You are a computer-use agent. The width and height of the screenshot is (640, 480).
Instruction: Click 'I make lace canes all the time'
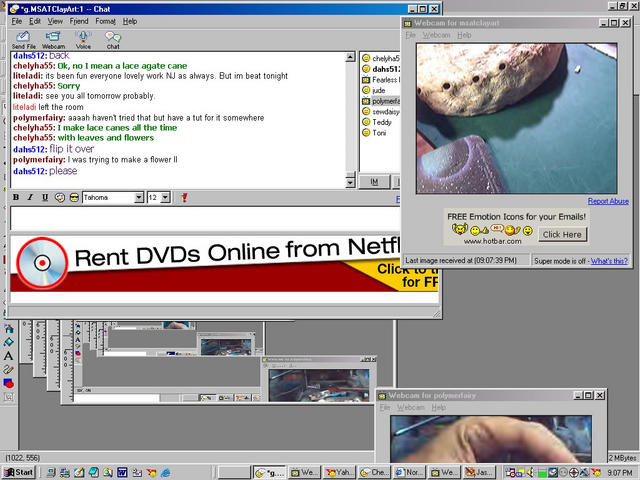(x=117, y=128)
